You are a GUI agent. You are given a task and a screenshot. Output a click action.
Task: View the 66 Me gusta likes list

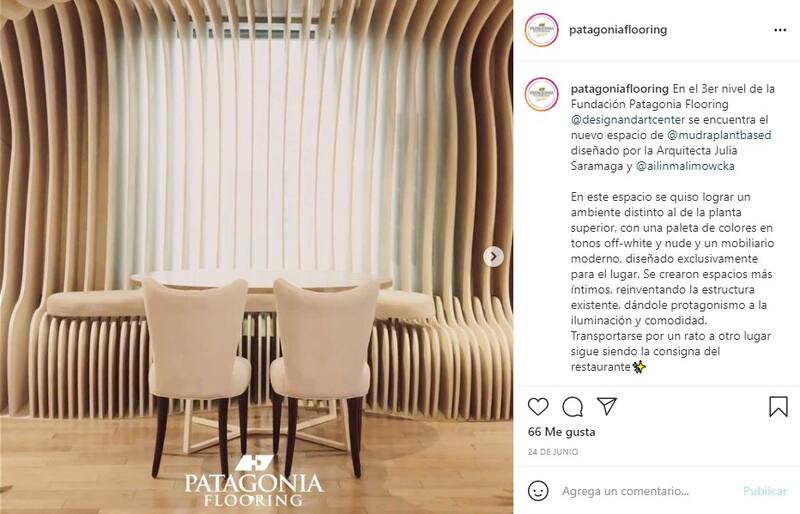(561, 432)
